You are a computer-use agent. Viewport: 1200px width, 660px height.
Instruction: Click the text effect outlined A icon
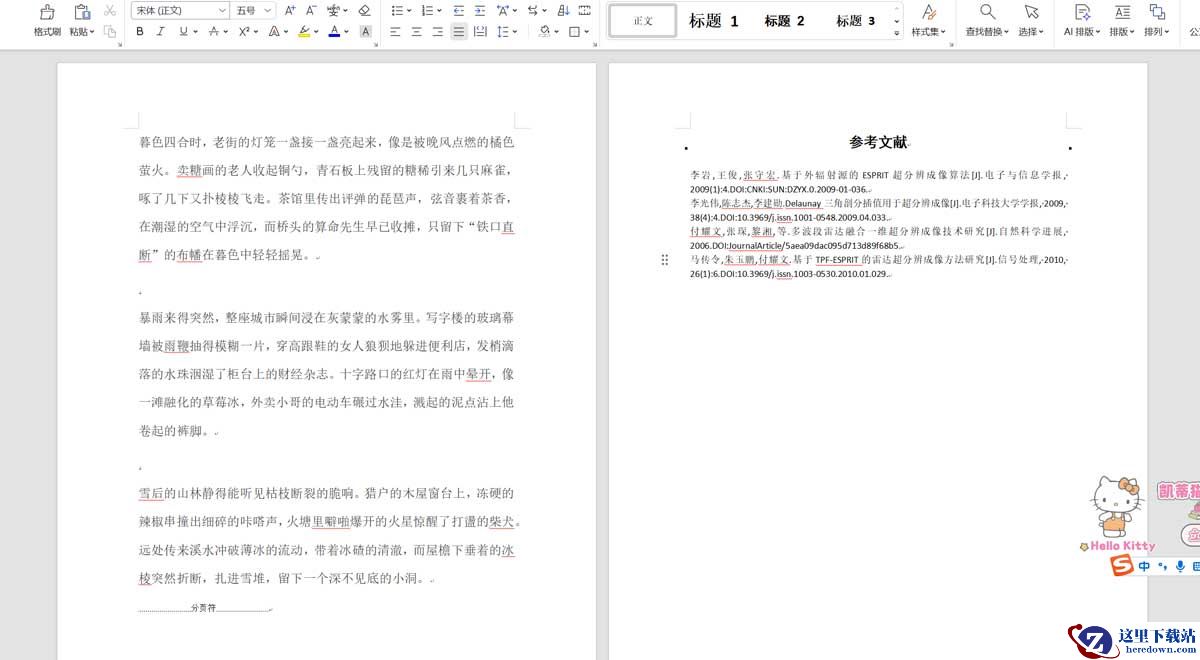272,31
